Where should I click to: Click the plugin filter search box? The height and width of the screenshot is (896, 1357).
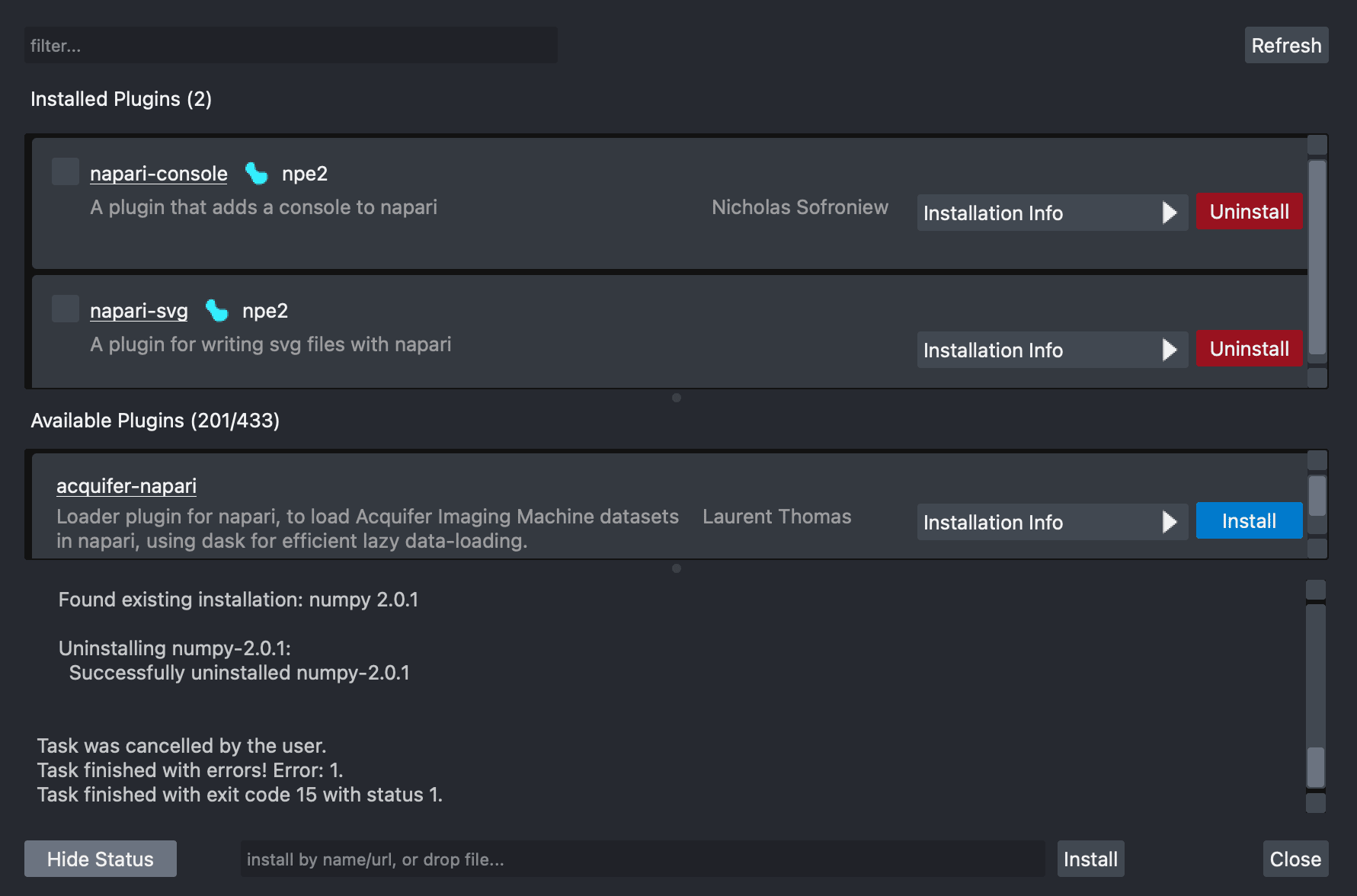point(291,45)
